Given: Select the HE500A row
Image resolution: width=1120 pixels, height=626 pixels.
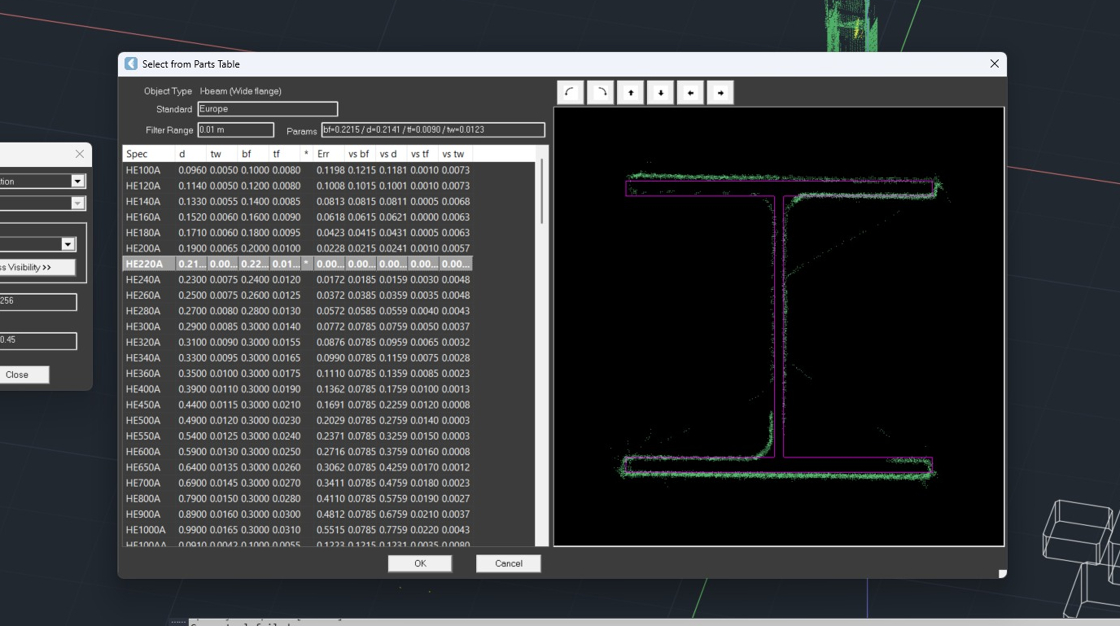Looking at the screenshot, I should pos(297,420).
